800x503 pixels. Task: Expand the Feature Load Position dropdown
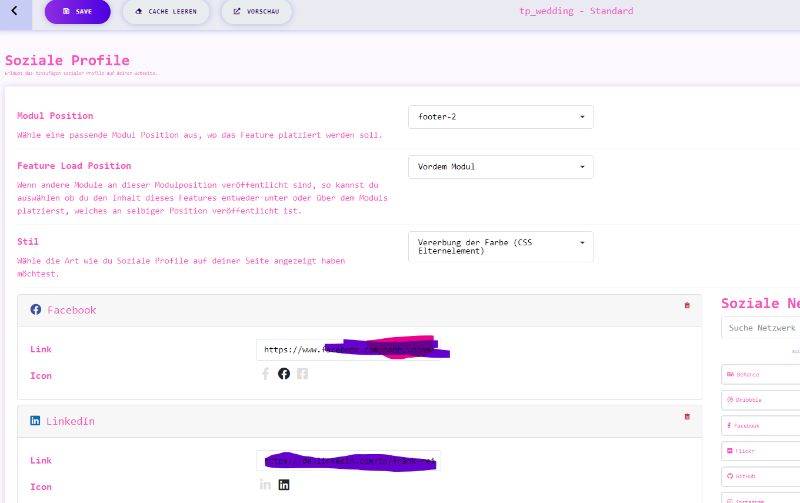point(501,167)
